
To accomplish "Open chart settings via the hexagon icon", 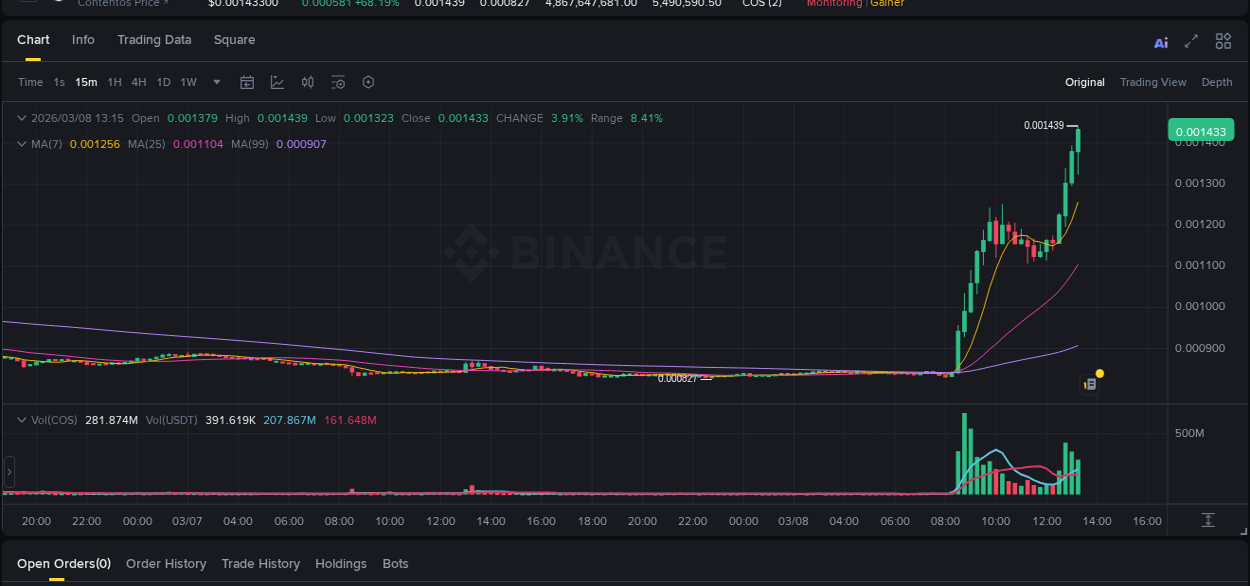I will coord(368,82).
